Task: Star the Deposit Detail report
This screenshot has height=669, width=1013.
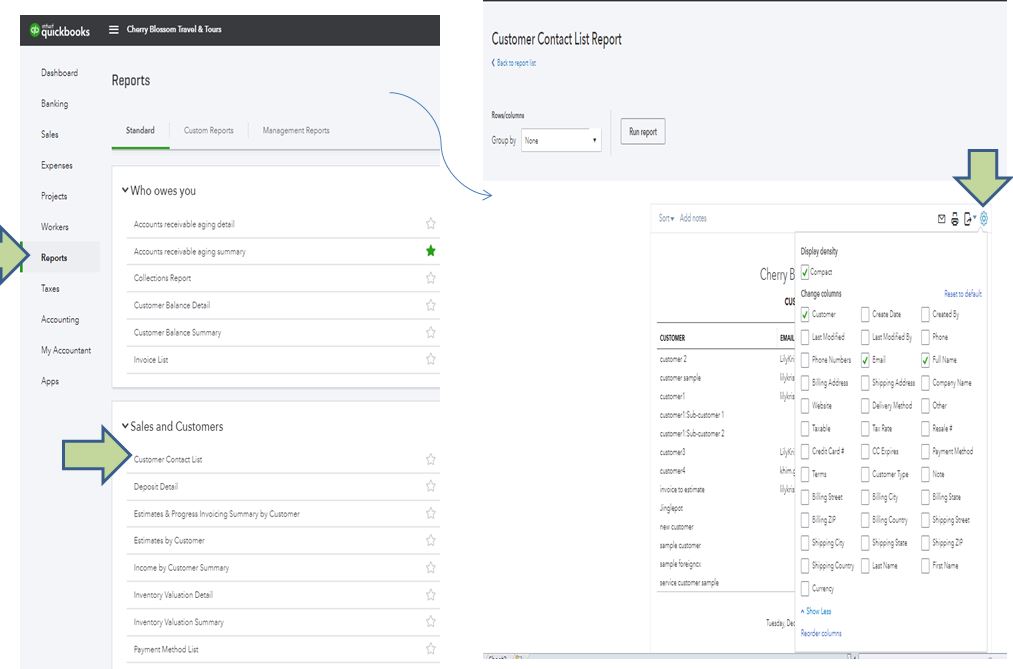Action: pos(431,486)
